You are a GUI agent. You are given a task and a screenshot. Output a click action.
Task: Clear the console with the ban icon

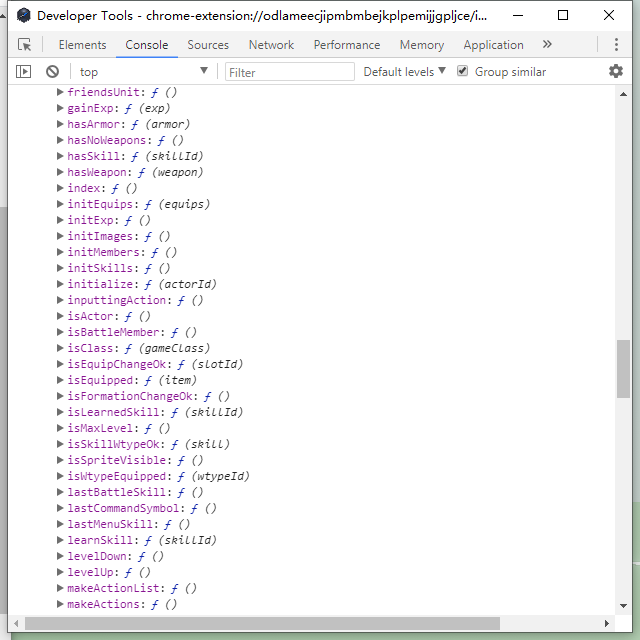pyautogui.click(x=52, y=72)
